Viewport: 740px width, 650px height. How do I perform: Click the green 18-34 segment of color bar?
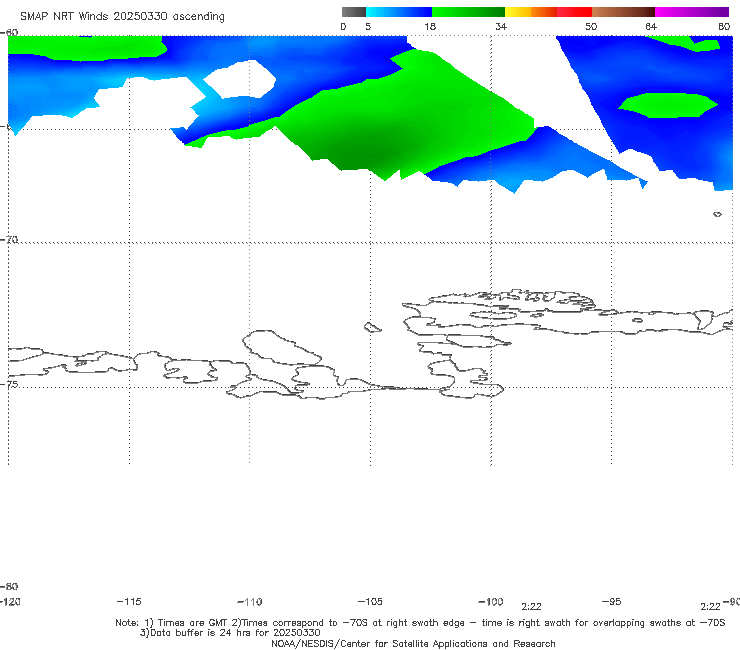coord(468,12)
